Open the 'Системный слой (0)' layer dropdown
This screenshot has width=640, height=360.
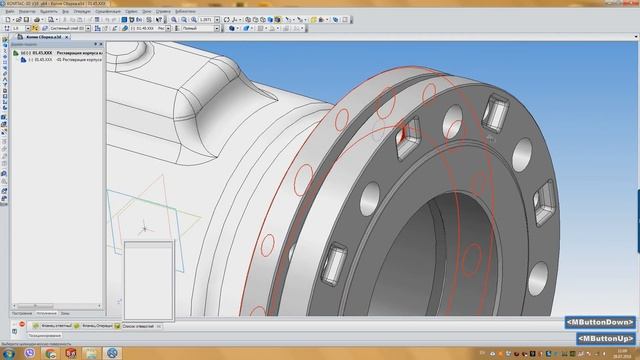[x=88, y=28]
